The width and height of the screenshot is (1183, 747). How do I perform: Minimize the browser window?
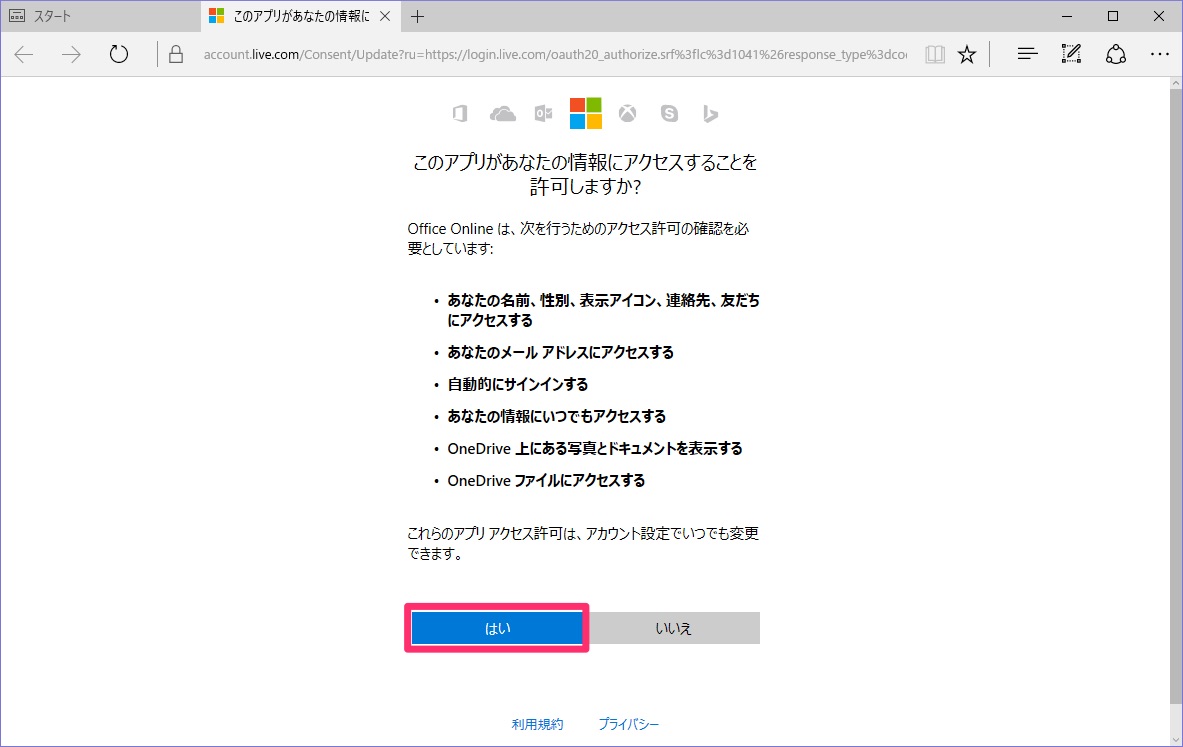[1067, 17]
